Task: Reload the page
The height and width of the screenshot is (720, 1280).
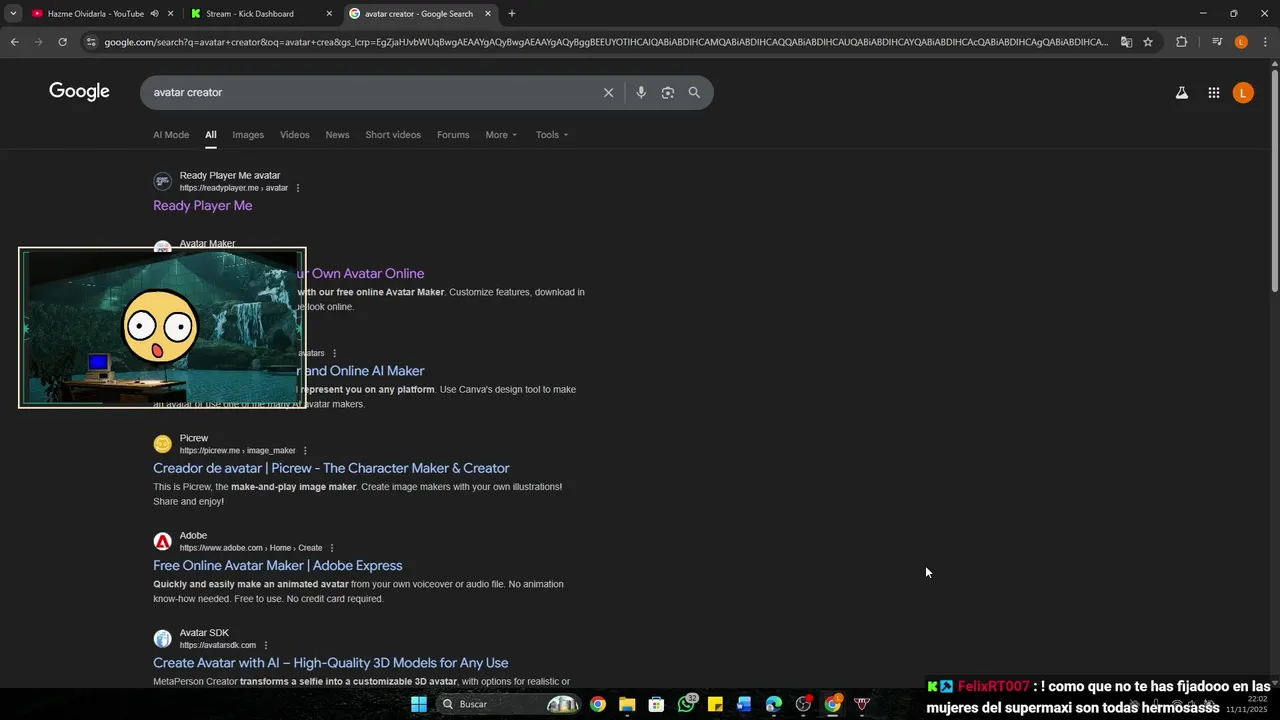Action: point(62,42)
